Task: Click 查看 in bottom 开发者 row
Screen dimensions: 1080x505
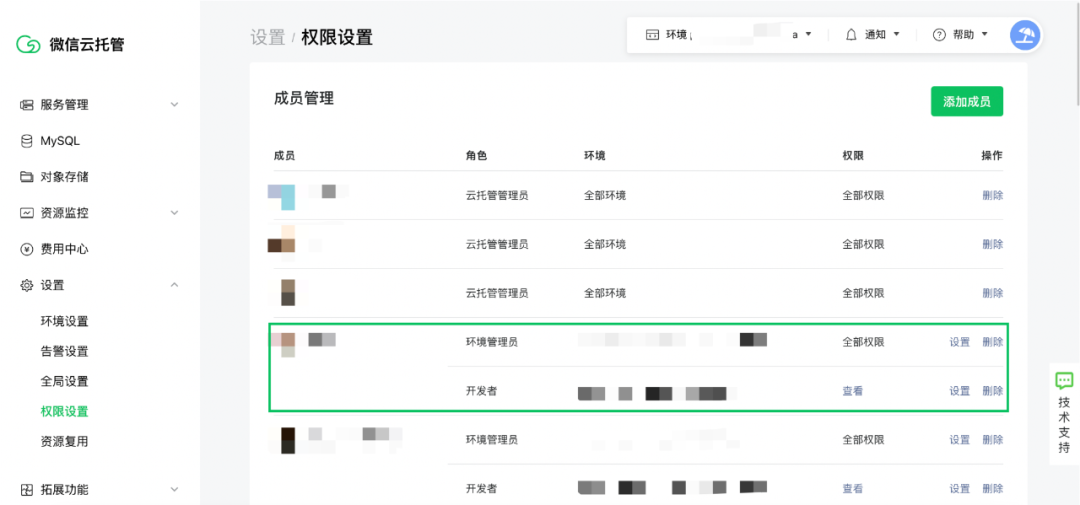Action: pyautogui.click(x=853, y=488)
